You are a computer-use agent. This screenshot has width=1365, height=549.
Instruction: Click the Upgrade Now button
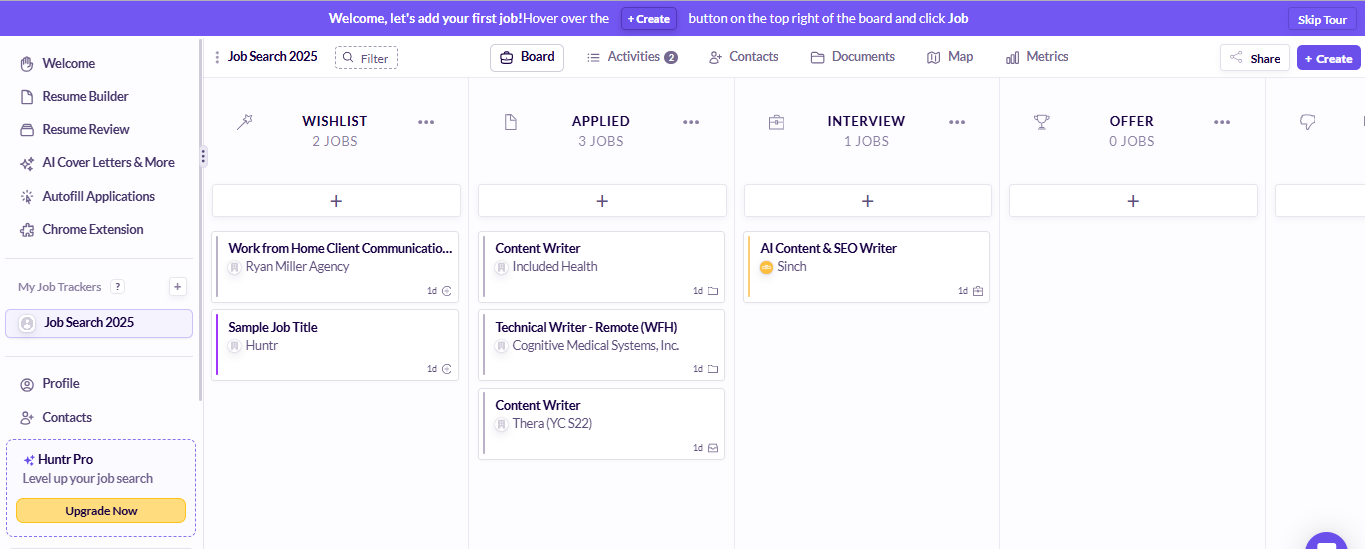coord(101,511)
